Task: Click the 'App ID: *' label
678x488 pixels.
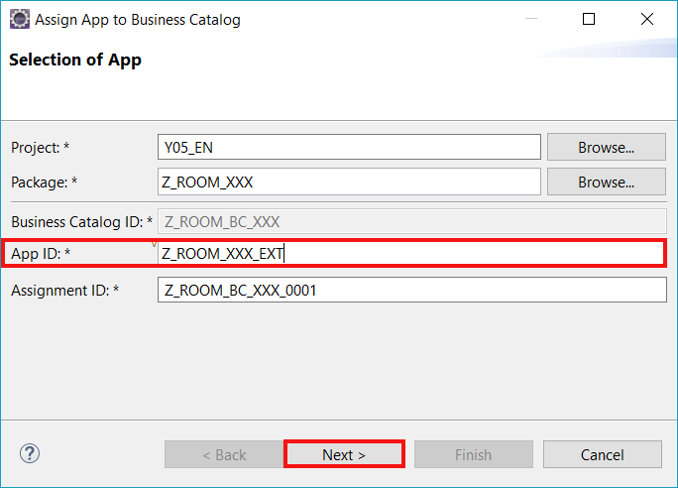Action: [x=41, y=254]
